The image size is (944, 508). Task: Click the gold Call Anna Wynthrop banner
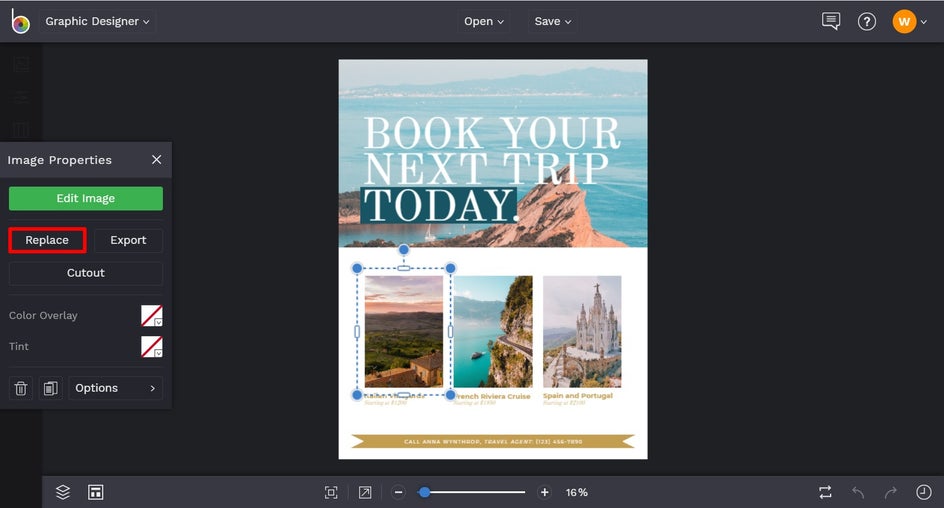[x=493, y=441]
